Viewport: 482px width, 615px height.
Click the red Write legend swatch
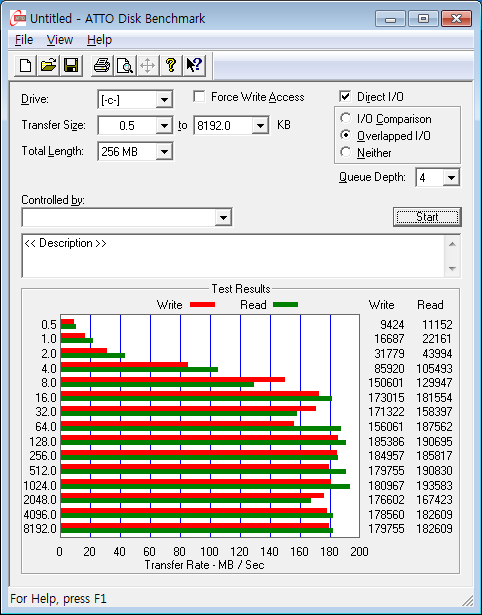click(x=202, y=305)
